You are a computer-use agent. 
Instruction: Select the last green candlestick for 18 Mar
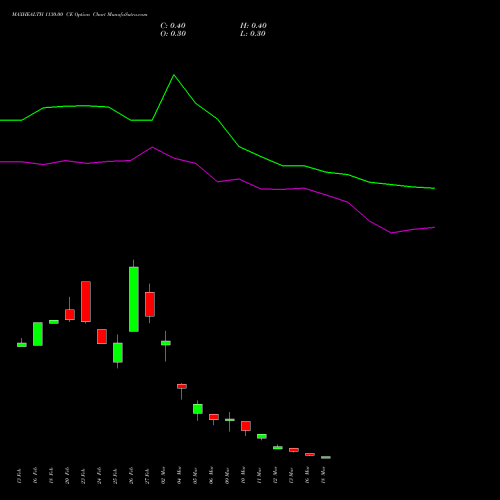pos(326,457)
